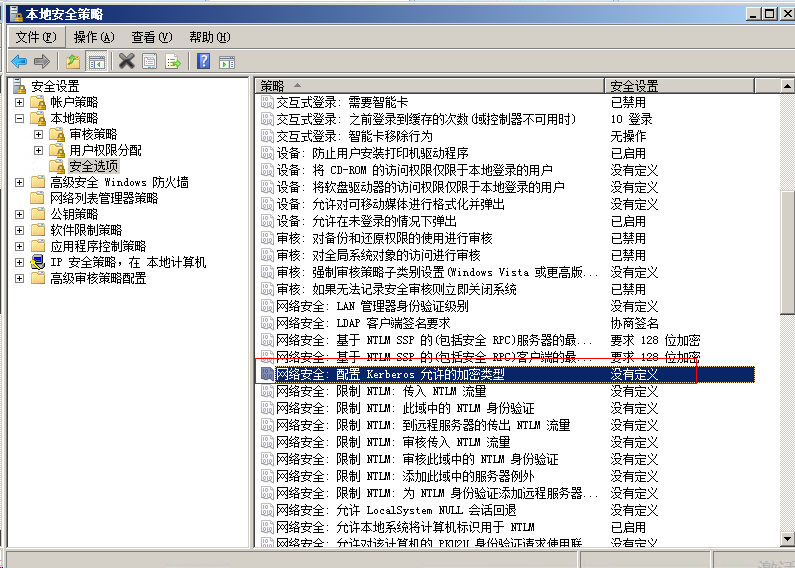Click the Back arrow toolbar icon
795x568 pixels.
pos(19,62)
